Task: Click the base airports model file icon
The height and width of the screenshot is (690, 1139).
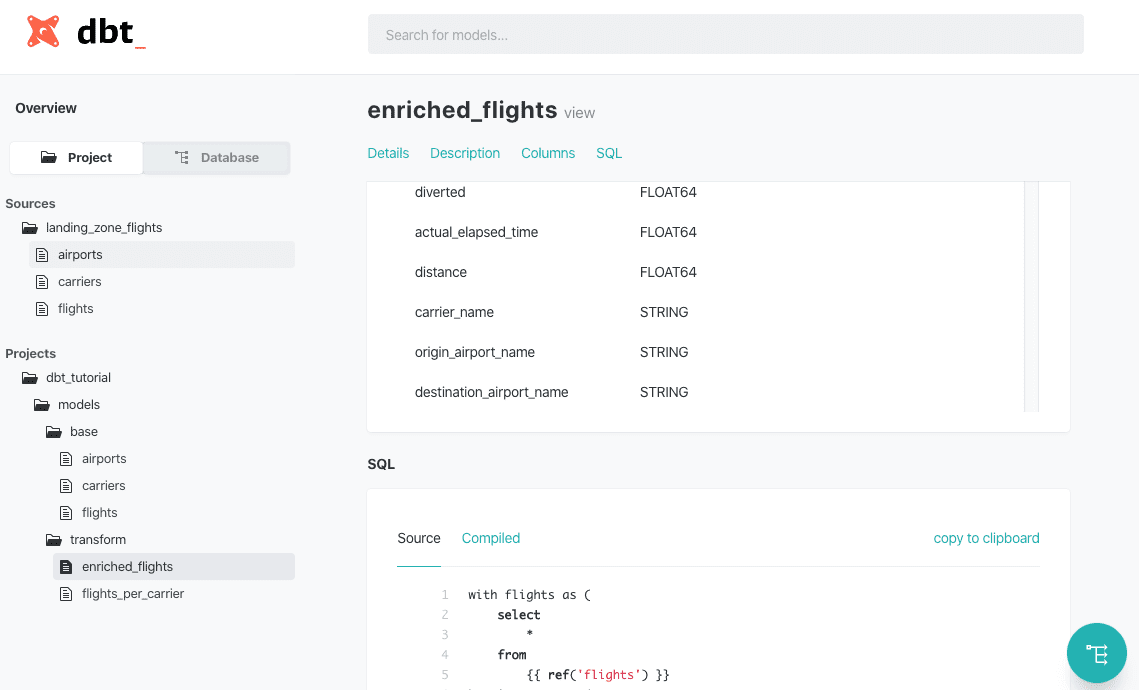Action: (x=66, y=459)
